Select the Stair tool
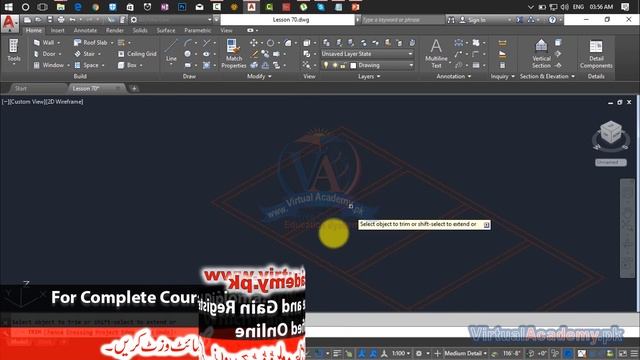Screen dimensions: 640x360 coord(85,54)
